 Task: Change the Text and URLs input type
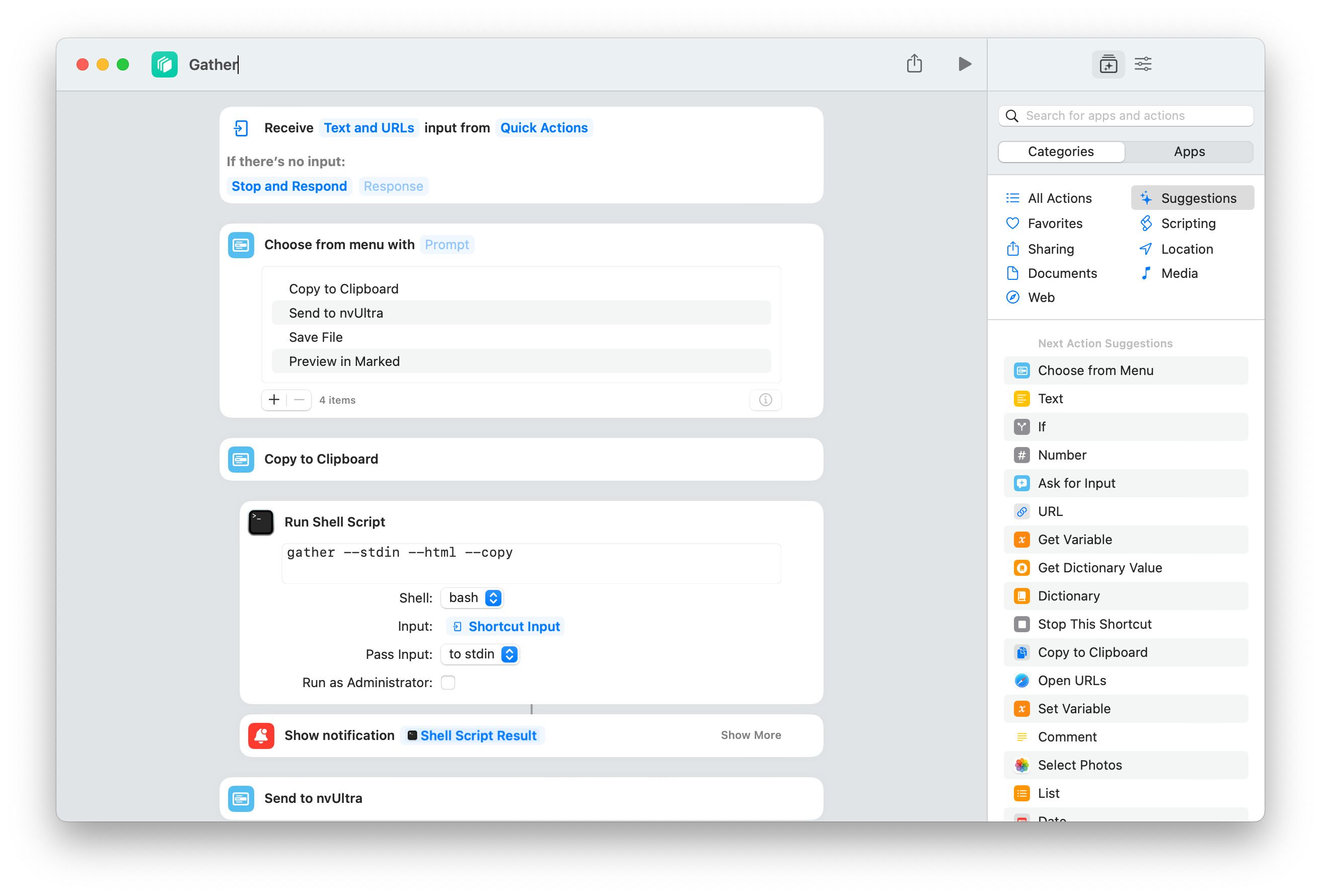click(x=369, y=128)
